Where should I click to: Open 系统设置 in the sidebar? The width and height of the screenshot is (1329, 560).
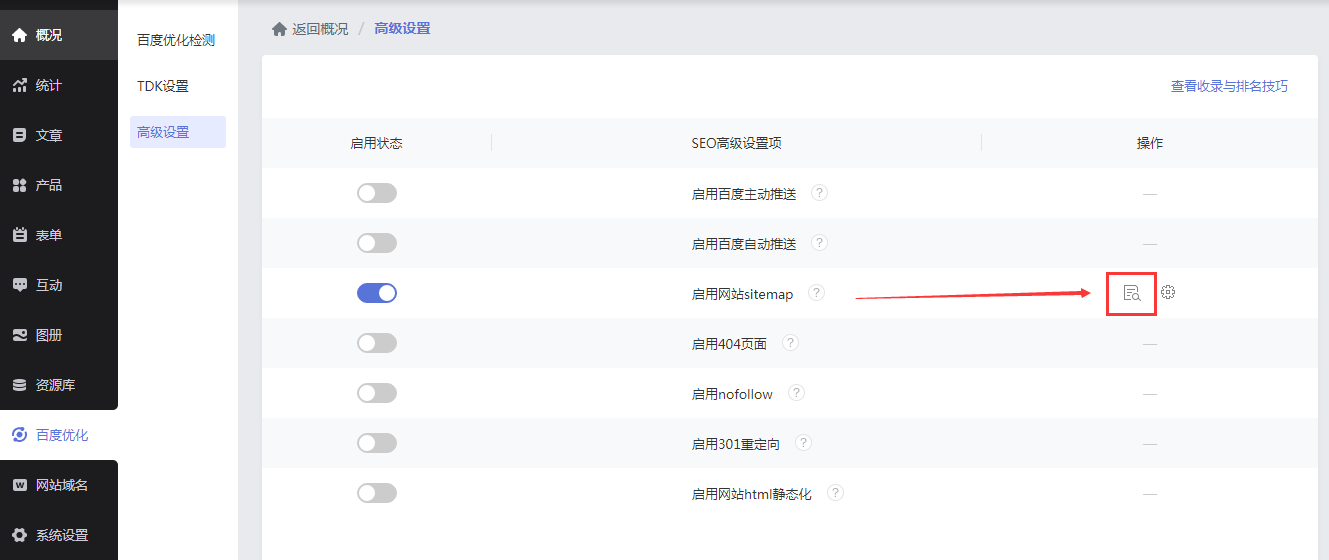tap(59, 535)
